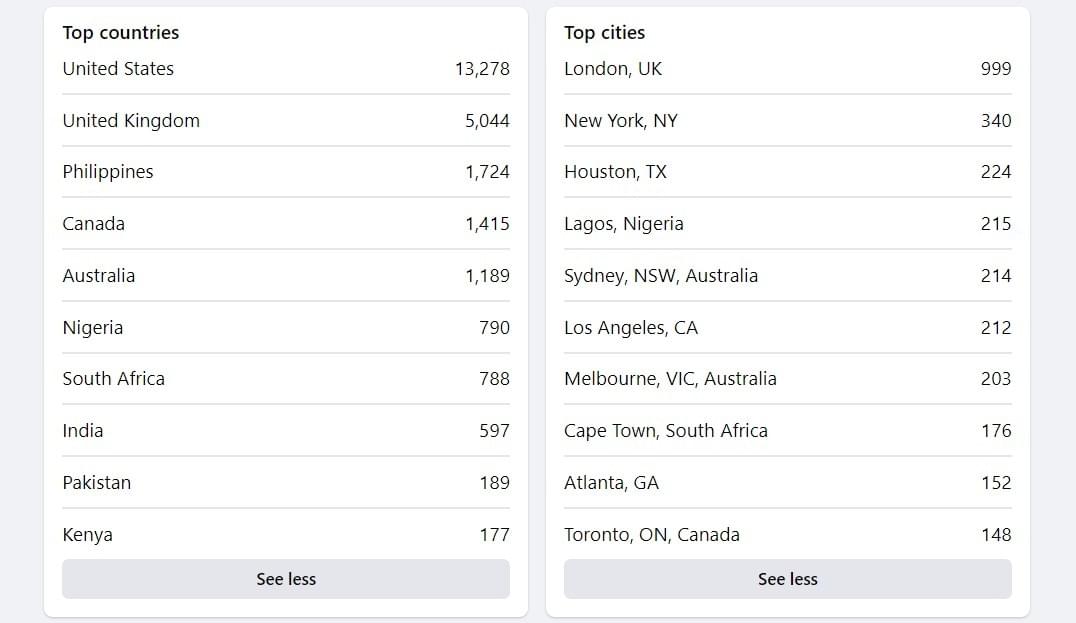Click the New York, NY row

787,120
